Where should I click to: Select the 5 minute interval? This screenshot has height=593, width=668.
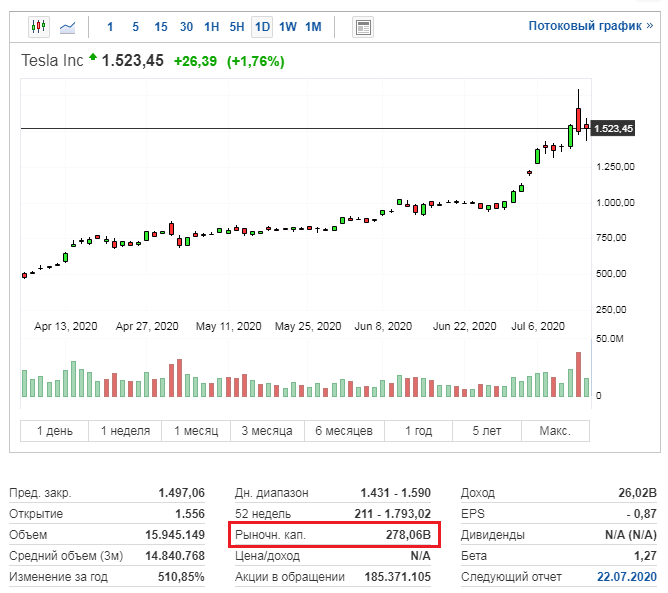135,27
